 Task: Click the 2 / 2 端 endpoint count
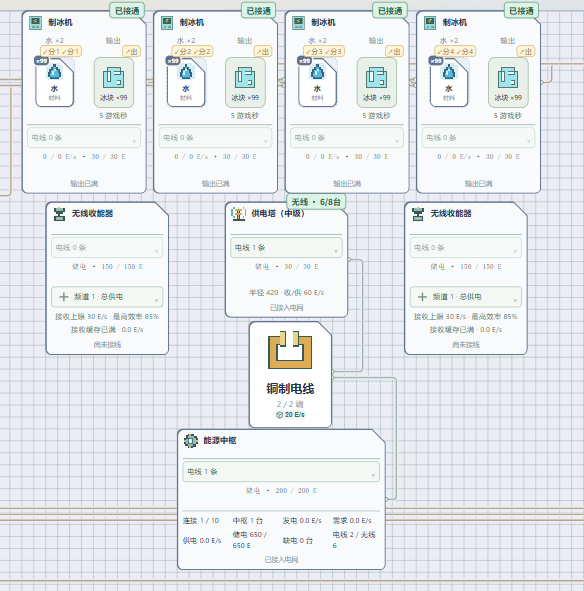coord(290,404)
